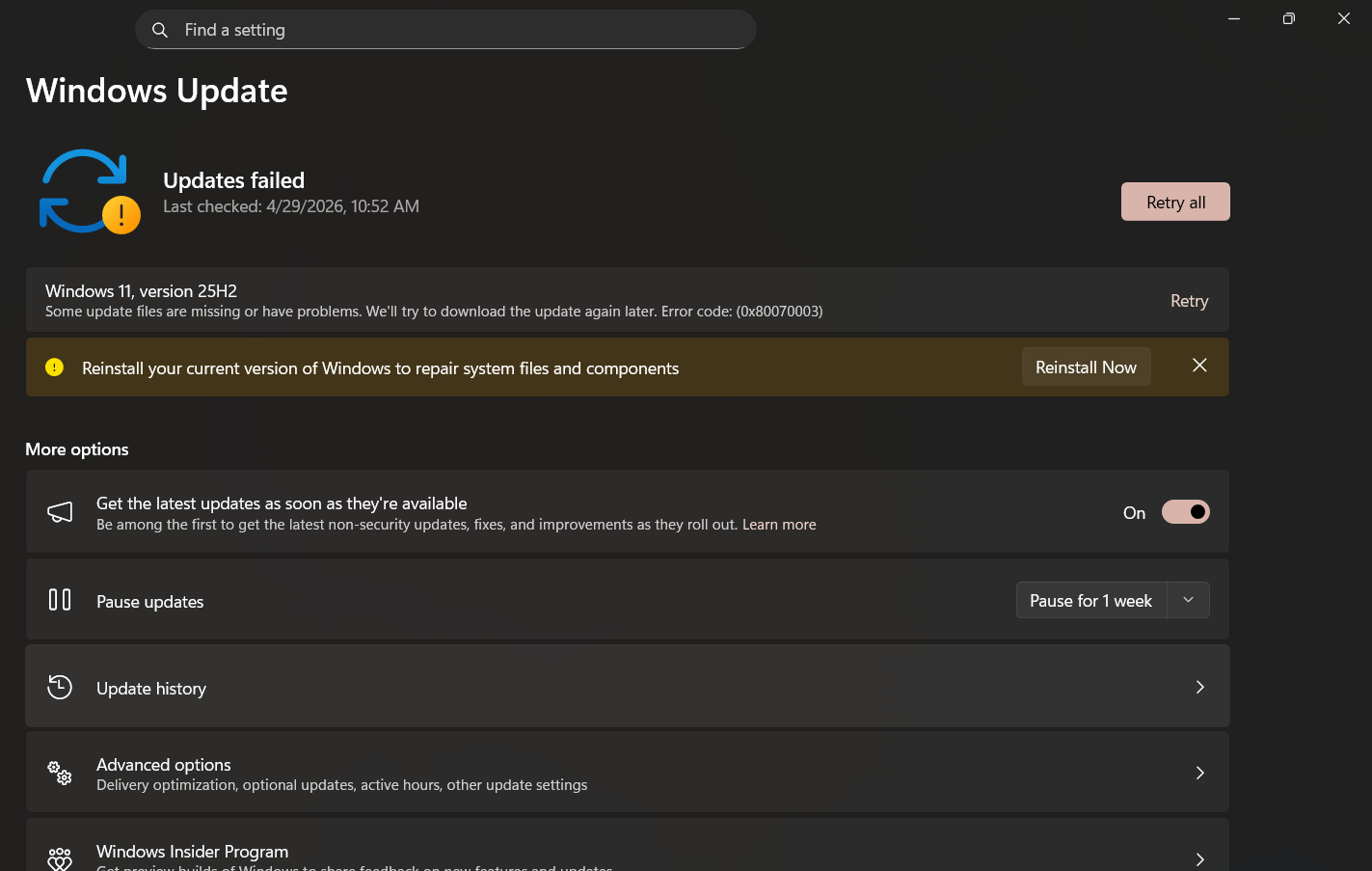Screen dimensions: 1372x871
Task: Click the yellow warning icon in the reinstall banner
Action: 55,367
